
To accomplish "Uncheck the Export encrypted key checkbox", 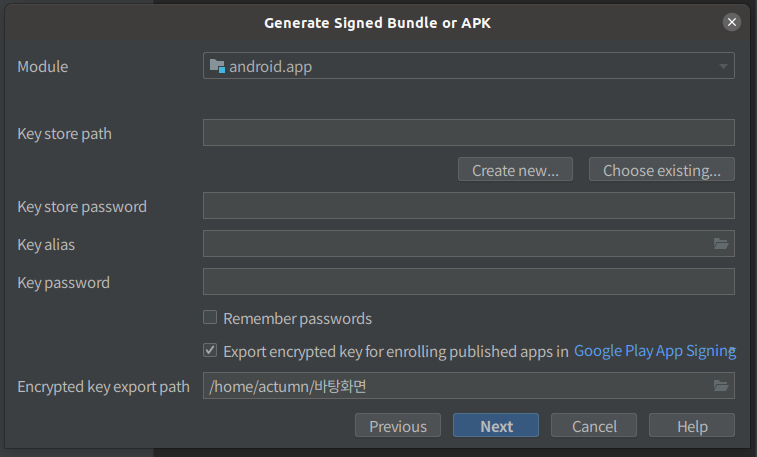I will click(x=210, y=350).
